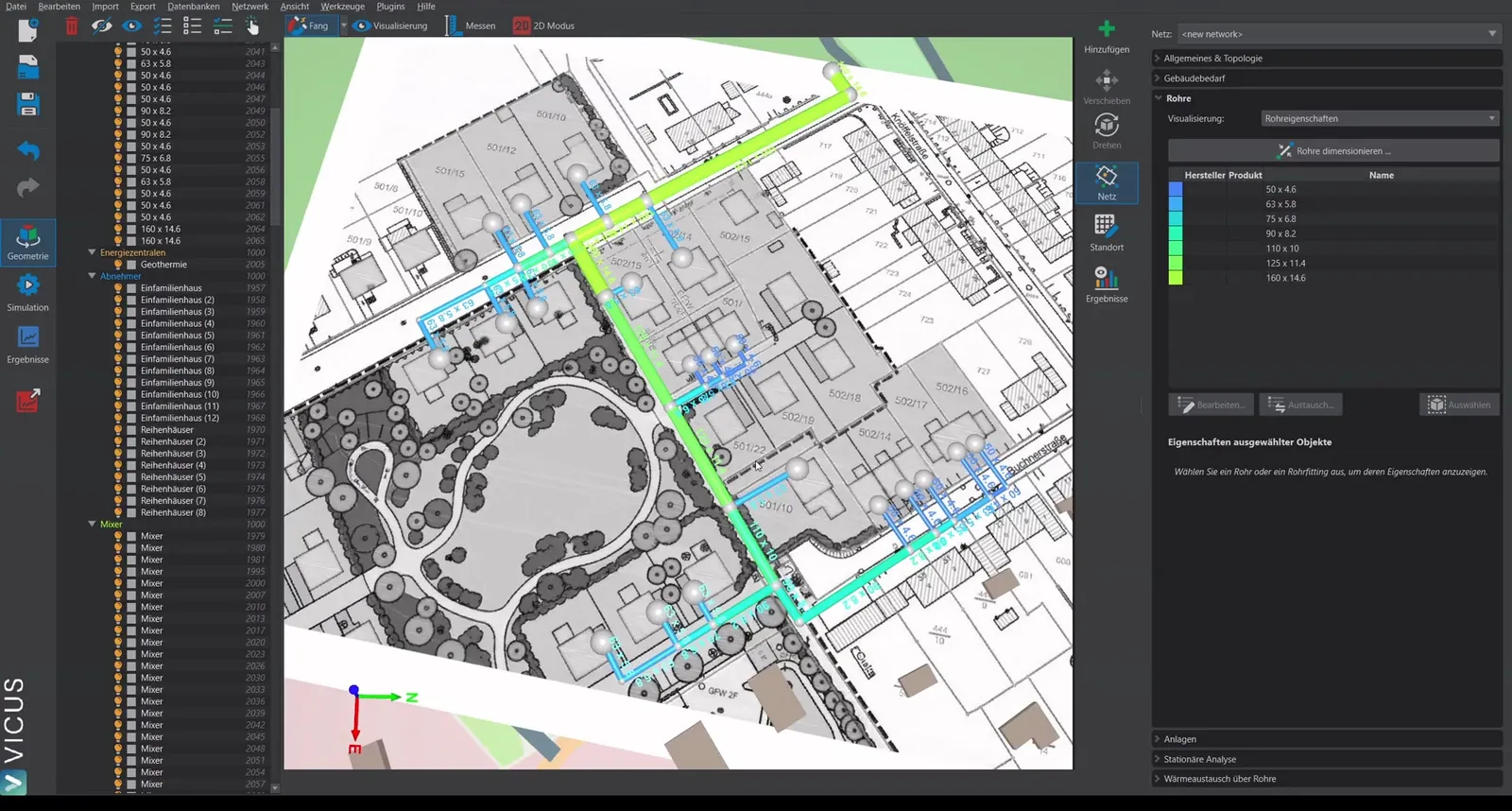Select the Netz tool
1512x811 pixels.
(1107, 182)
